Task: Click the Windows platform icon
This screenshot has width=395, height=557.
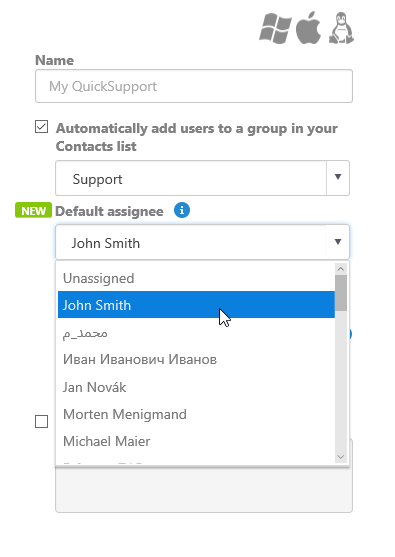Action: pyautogui.click(x=275, y=28)
